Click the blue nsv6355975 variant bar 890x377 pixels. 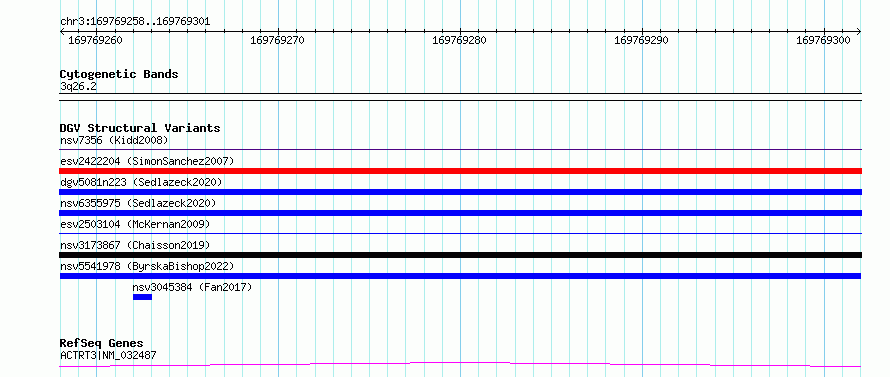coord(461,213)
